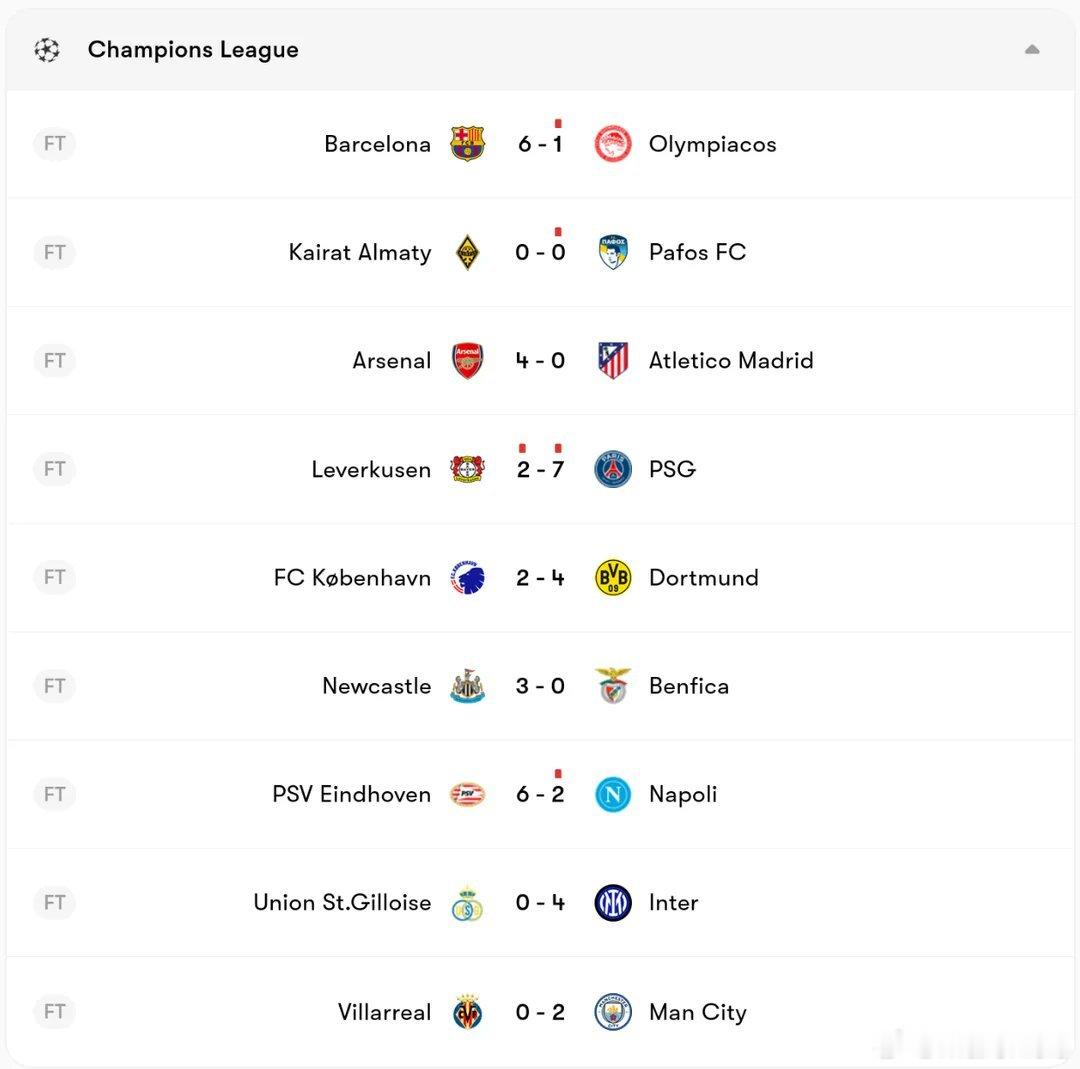1080x1069 pixels.
Task: Open the PSV Eindhoven 6 - 2 score
Action: click(540, 794)
